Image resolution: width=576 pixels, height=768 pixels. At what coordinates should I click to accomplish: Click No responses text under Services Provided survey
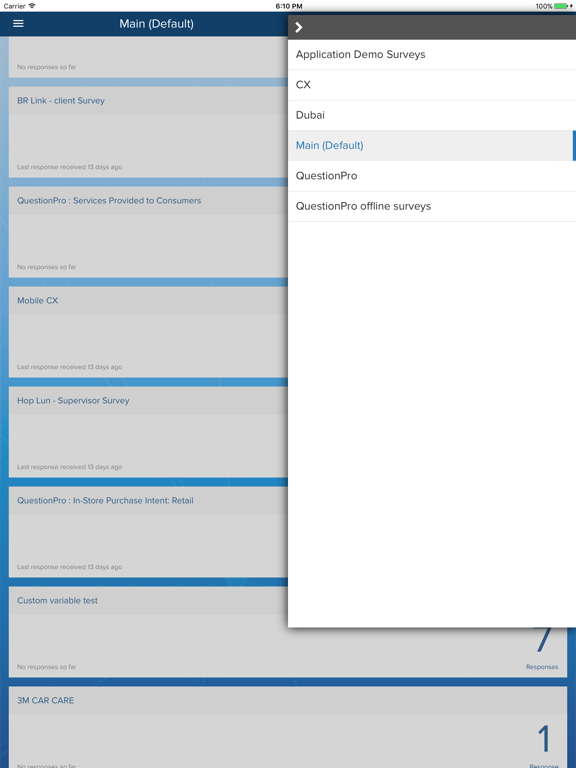pyautogui.click(x=47, y=267)
